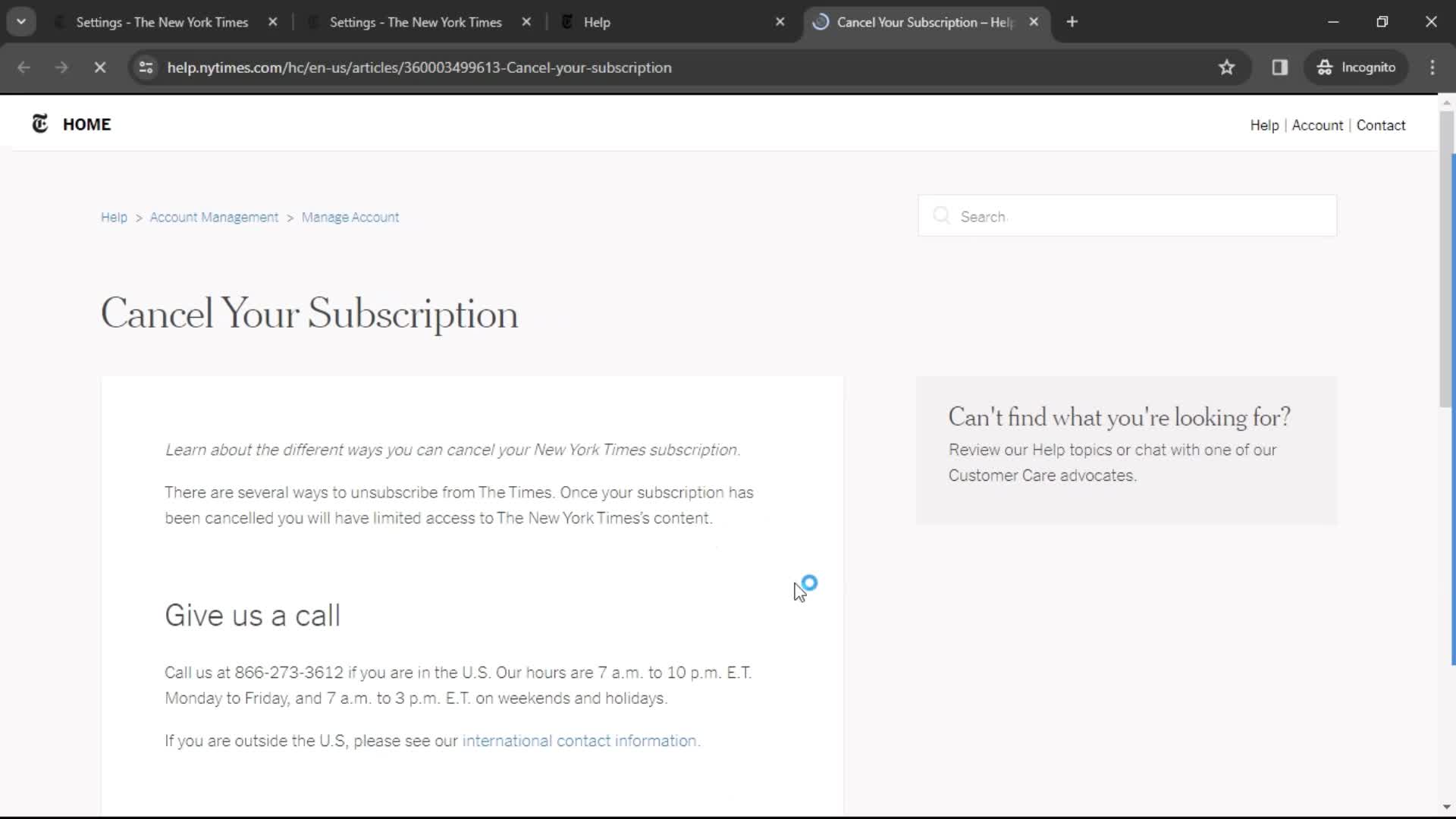Expand the Help breadcrumb link

click(114, 217)
